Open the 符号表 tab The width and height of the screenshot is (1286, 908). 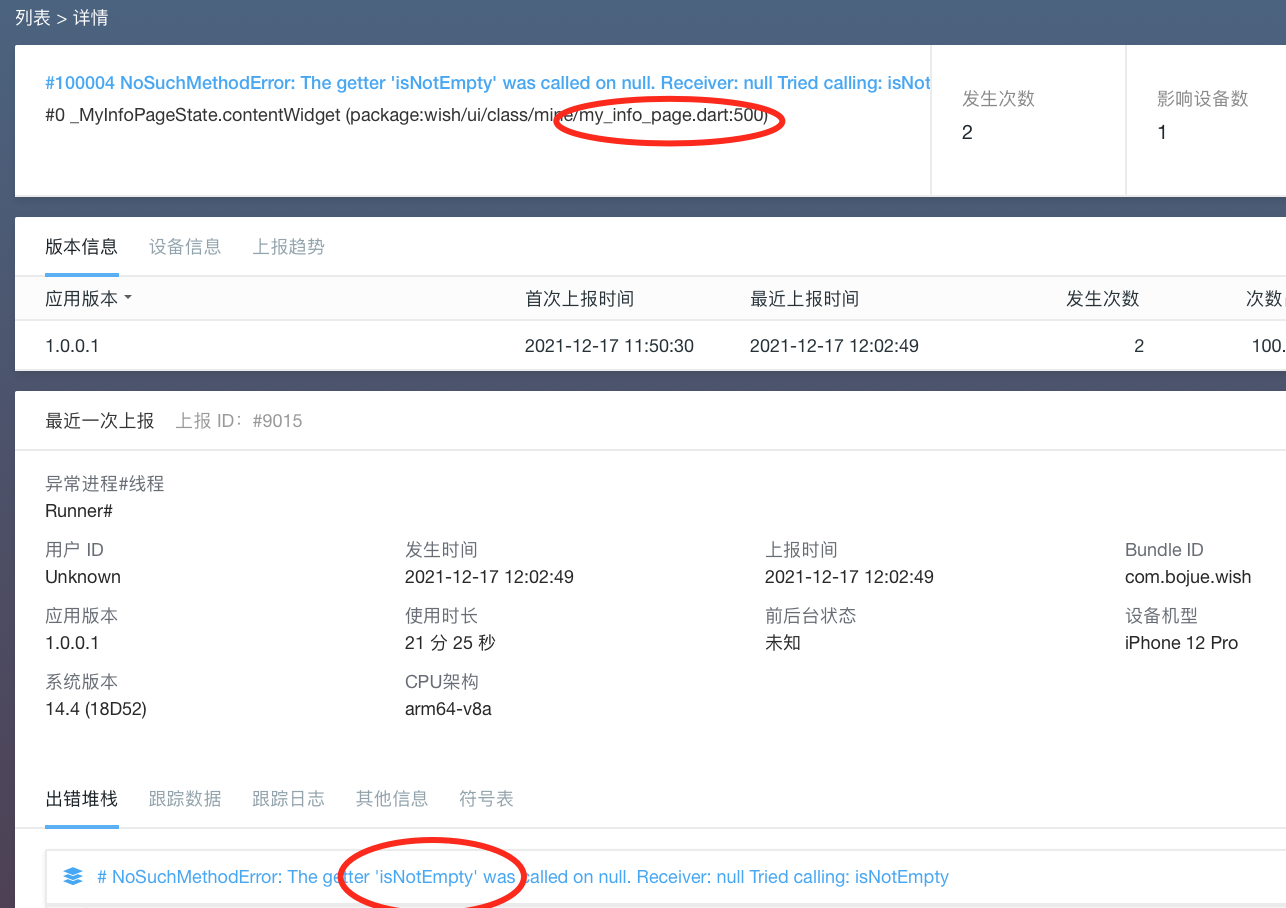(x=486, y=799)
